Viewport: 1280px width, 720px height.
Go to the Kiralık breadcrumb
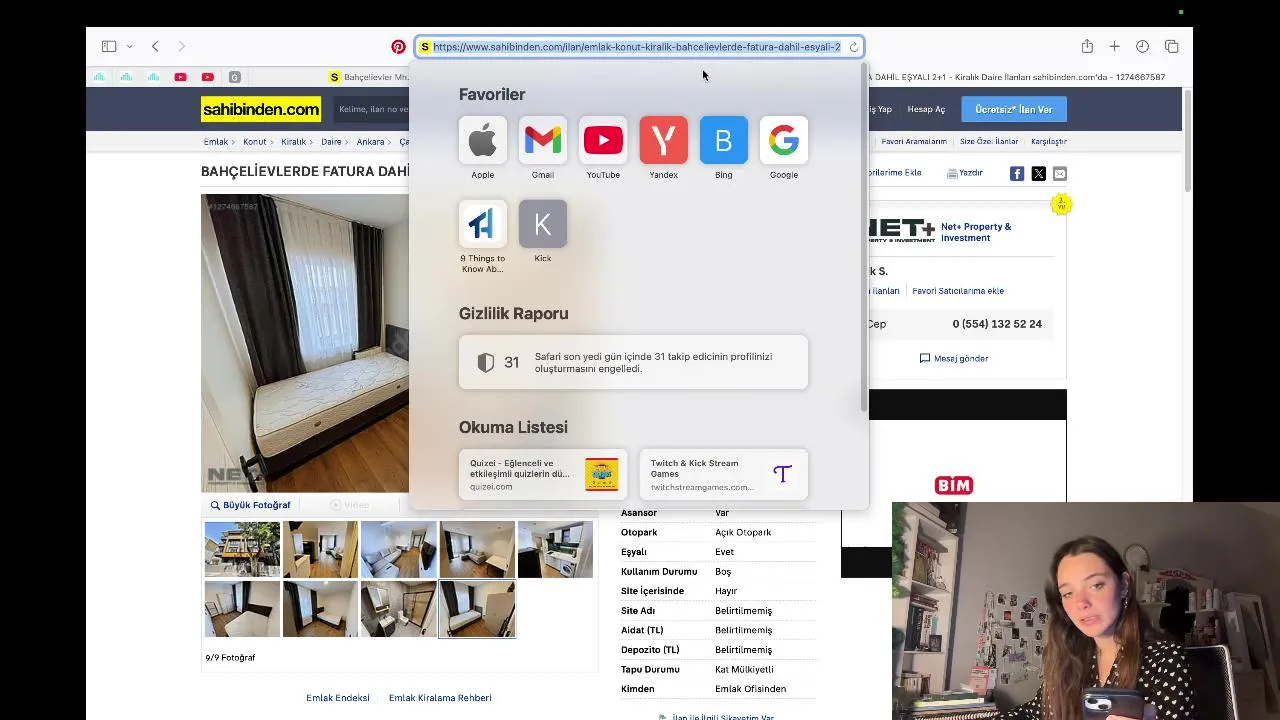point(293,142)
